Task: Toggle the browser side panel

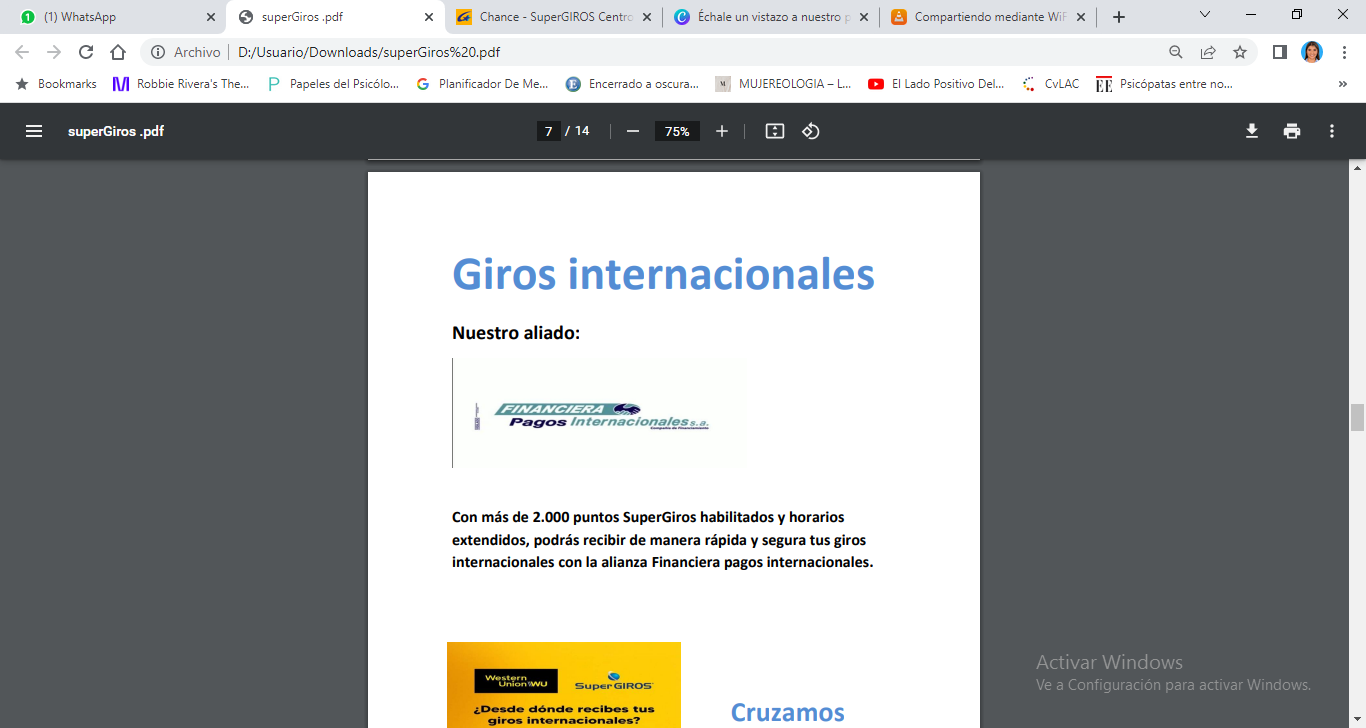Action: coord(1279,52)
